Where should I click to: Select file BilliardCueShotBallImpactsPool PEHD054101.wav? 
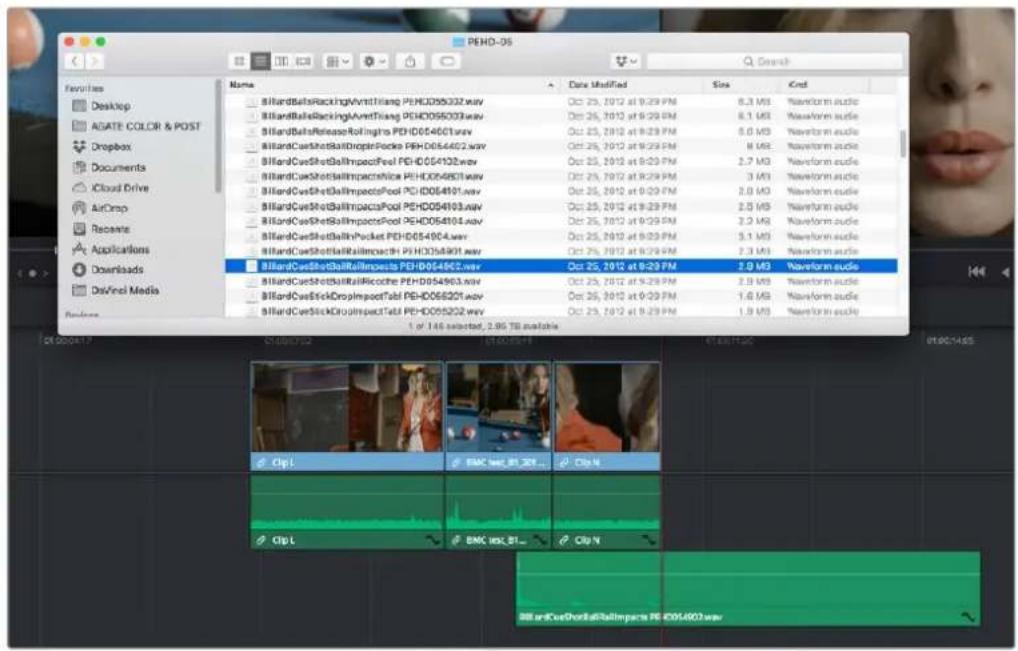(x=561, y=191)
